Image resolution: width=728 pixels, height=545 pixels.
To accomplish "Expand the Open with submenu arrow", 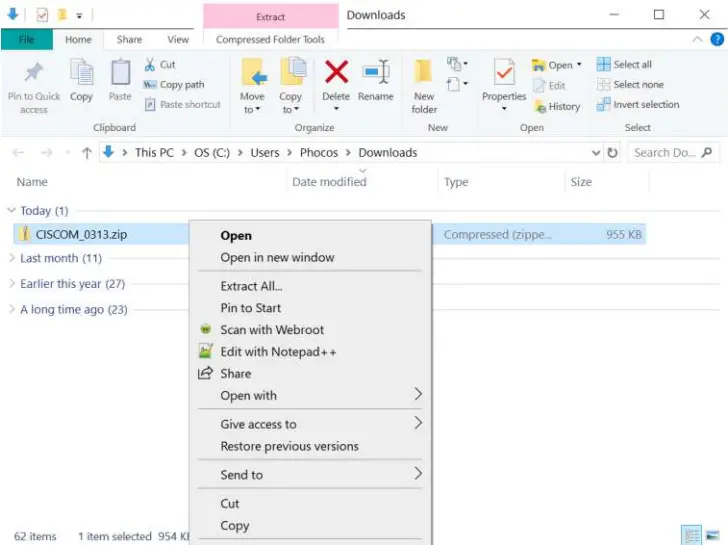I will 418,395.
